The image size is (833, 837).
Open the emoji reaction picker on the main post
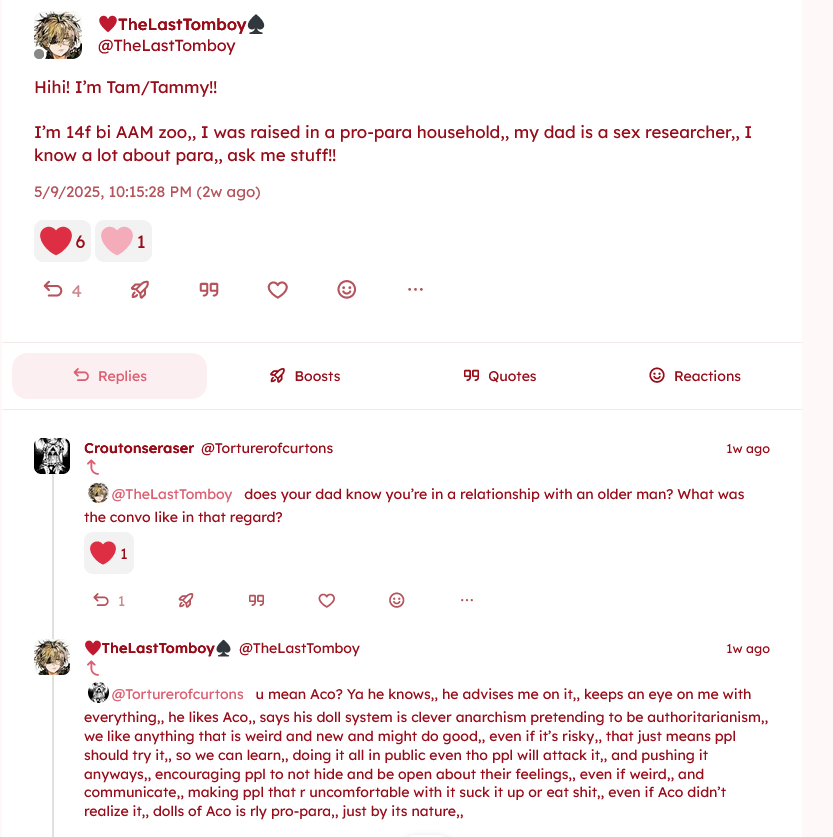pos(347,290)
